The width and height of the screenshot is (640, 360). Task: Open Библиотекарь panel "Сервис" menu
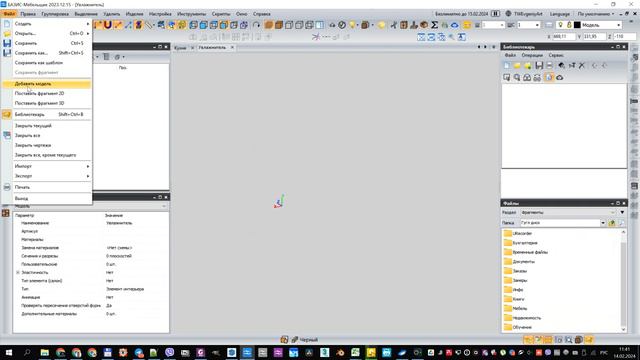556,55
